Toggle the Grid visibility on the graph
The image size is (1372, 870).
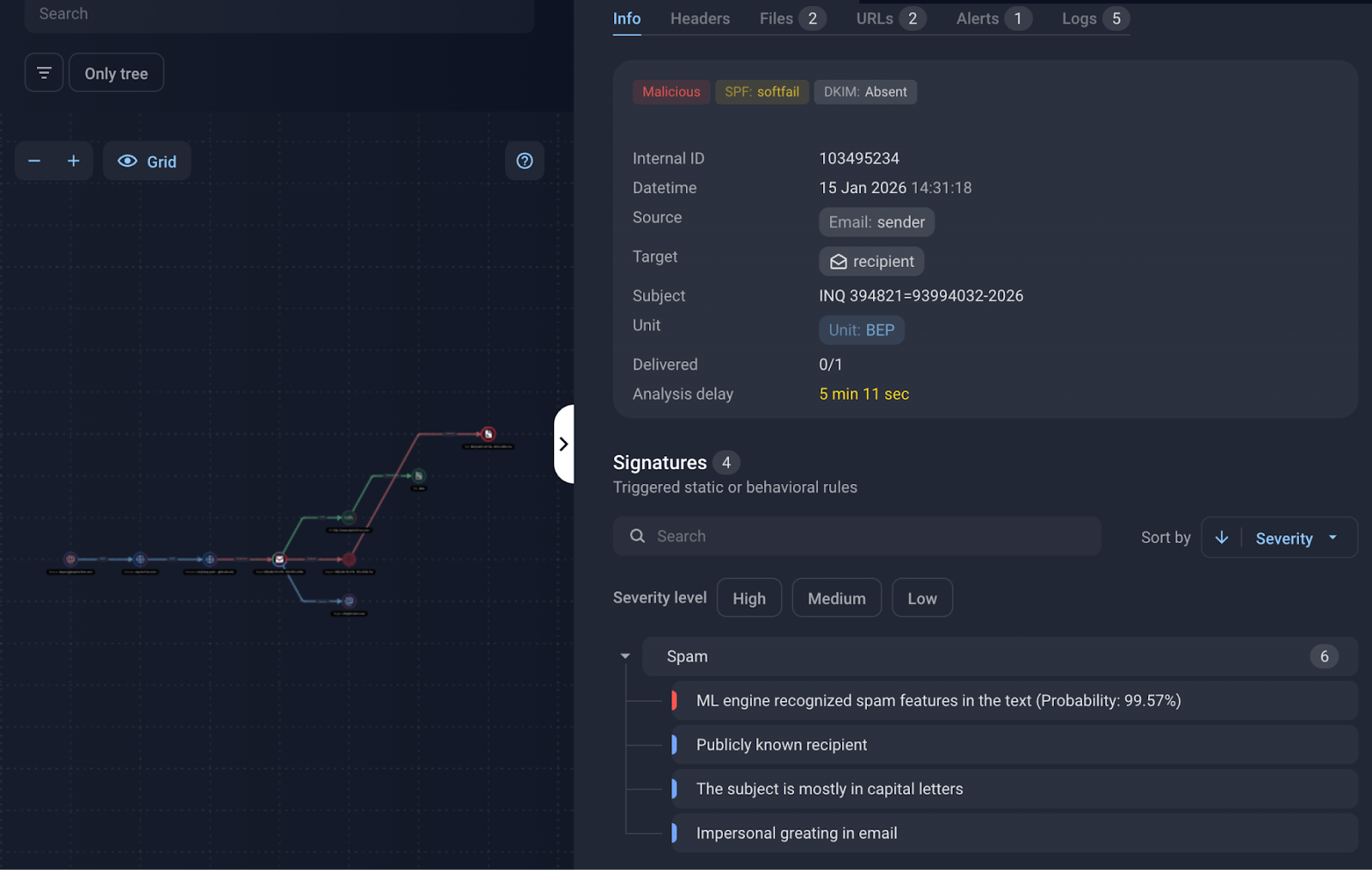tap(146, 160)
